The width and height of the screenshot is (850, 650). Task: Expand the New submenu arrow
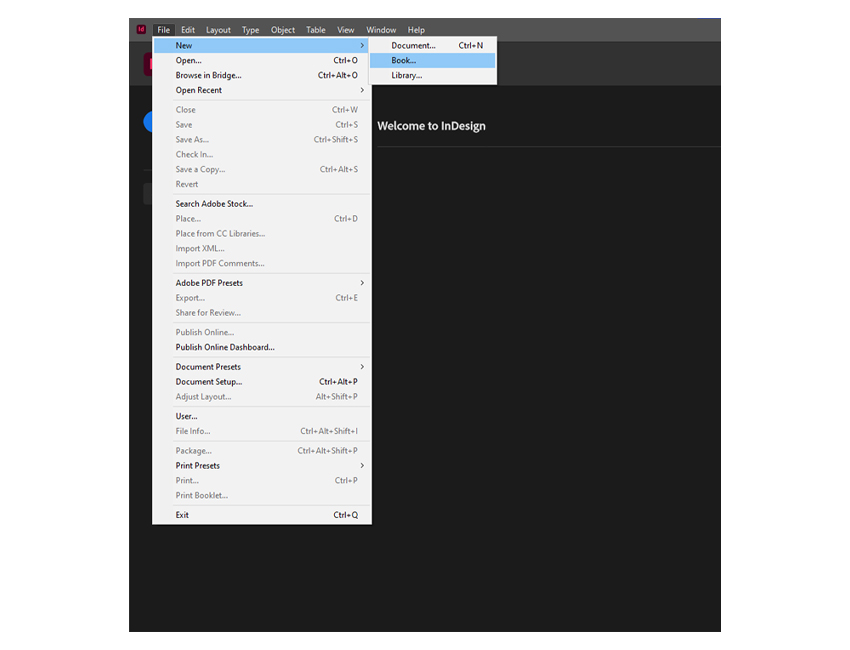(362, 46)
